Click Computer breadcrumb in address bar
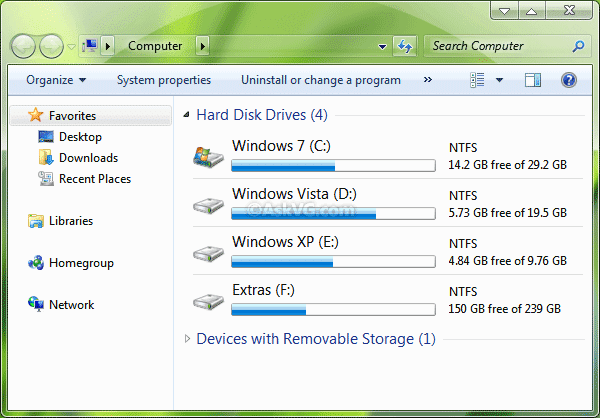 click(x=155, y=46)
